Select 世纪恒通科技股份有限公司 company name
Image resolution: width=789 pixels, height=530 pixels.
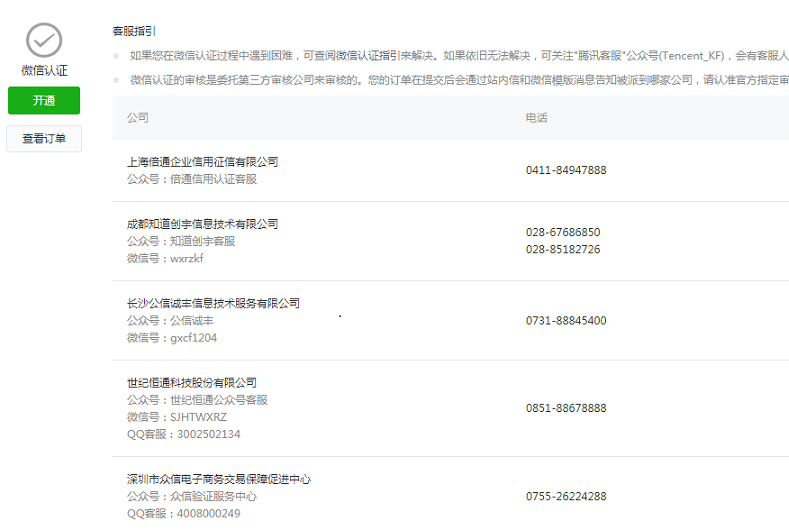pos(192,383)
